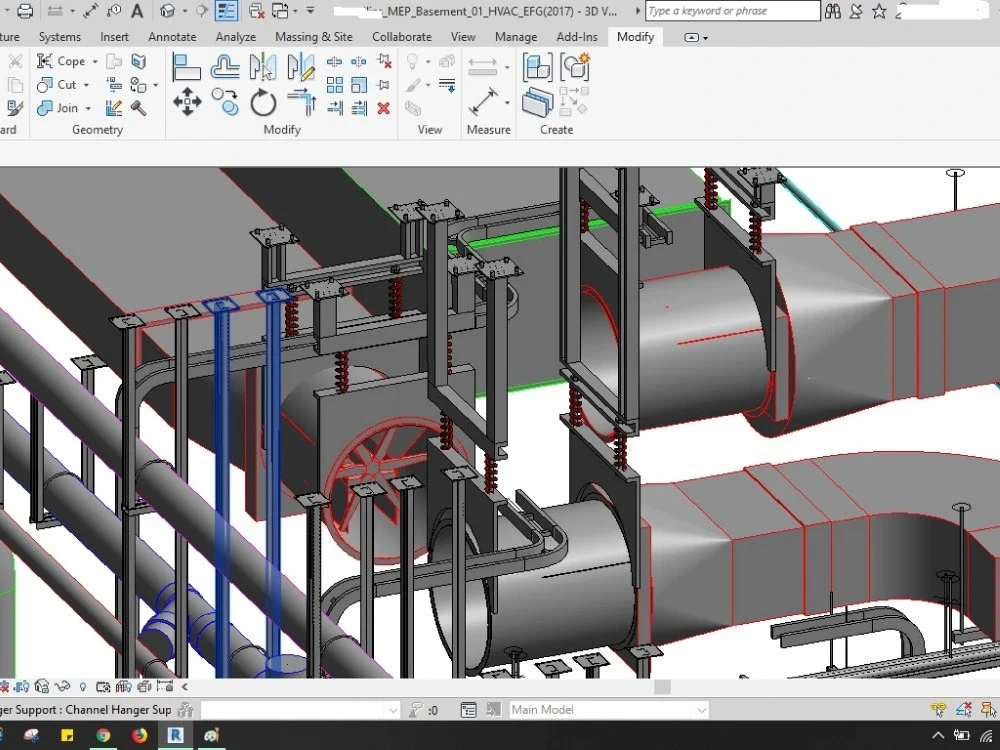
Task: Toggle the Thin Lines button
Action: point(227,11)
